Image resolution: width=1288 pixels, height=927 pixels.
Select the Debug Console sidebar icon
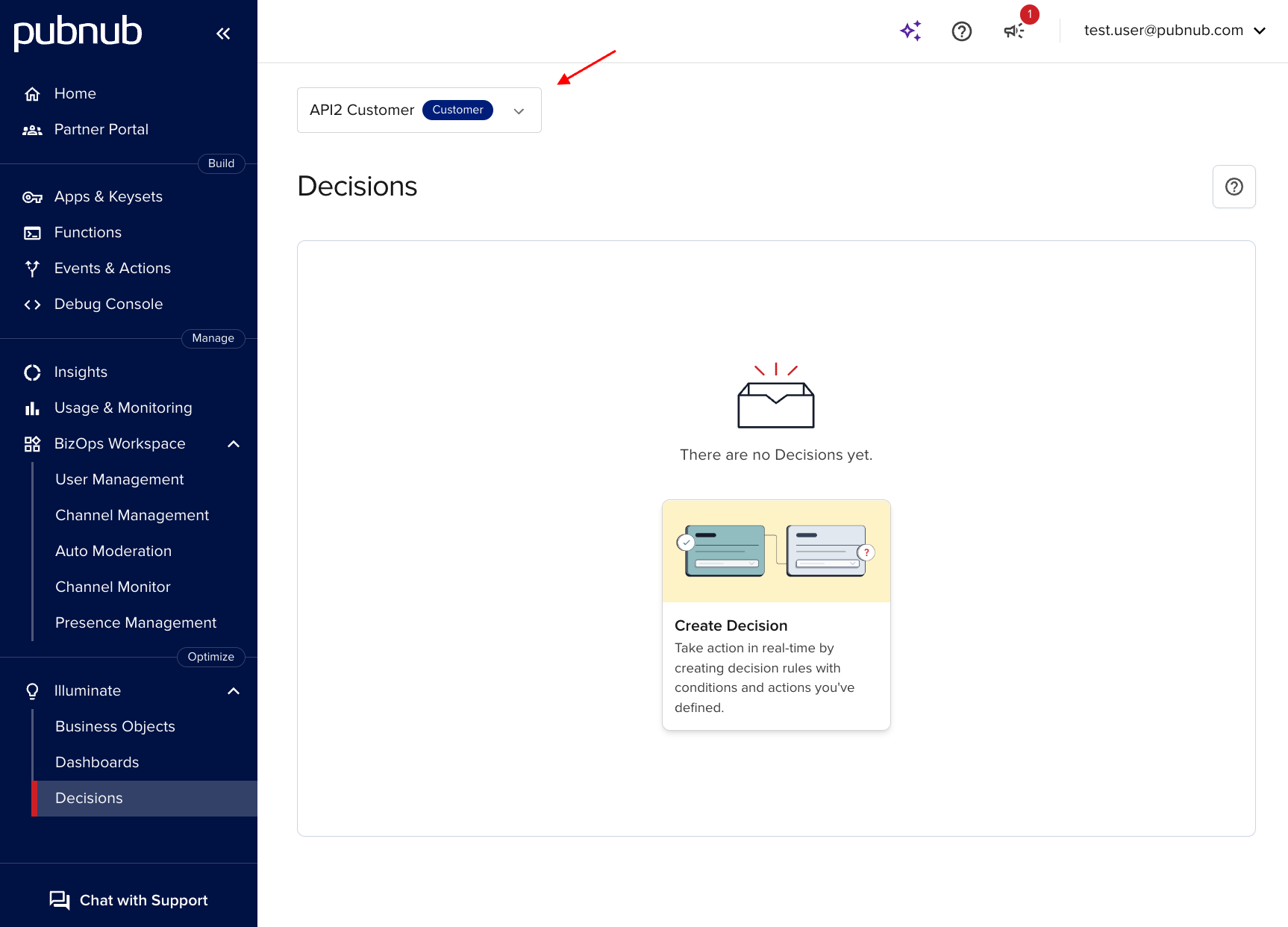32,304
